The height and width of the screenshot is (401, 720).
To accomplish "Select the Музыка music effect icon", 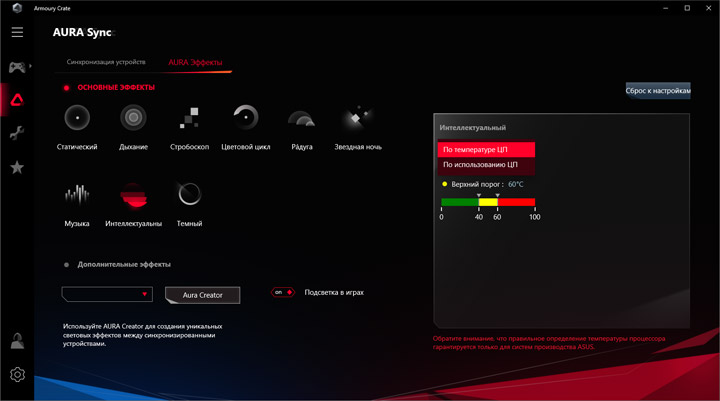I will click(x=77, y=194).
